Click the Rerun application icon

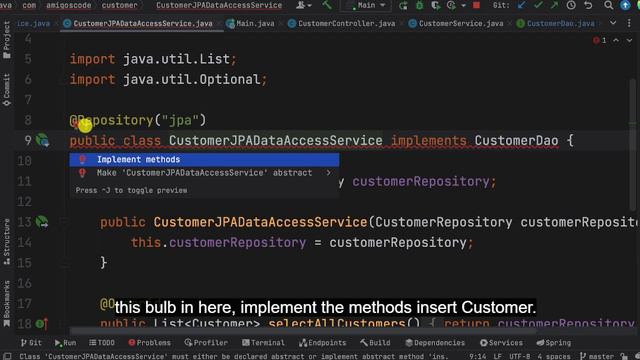click(x=403, y=5)
